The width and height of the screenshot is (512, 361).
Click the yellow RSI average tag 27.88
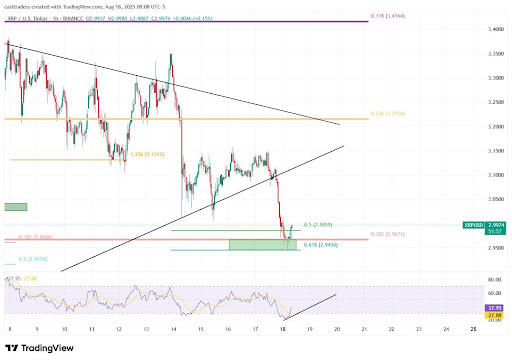pos(494,315)
